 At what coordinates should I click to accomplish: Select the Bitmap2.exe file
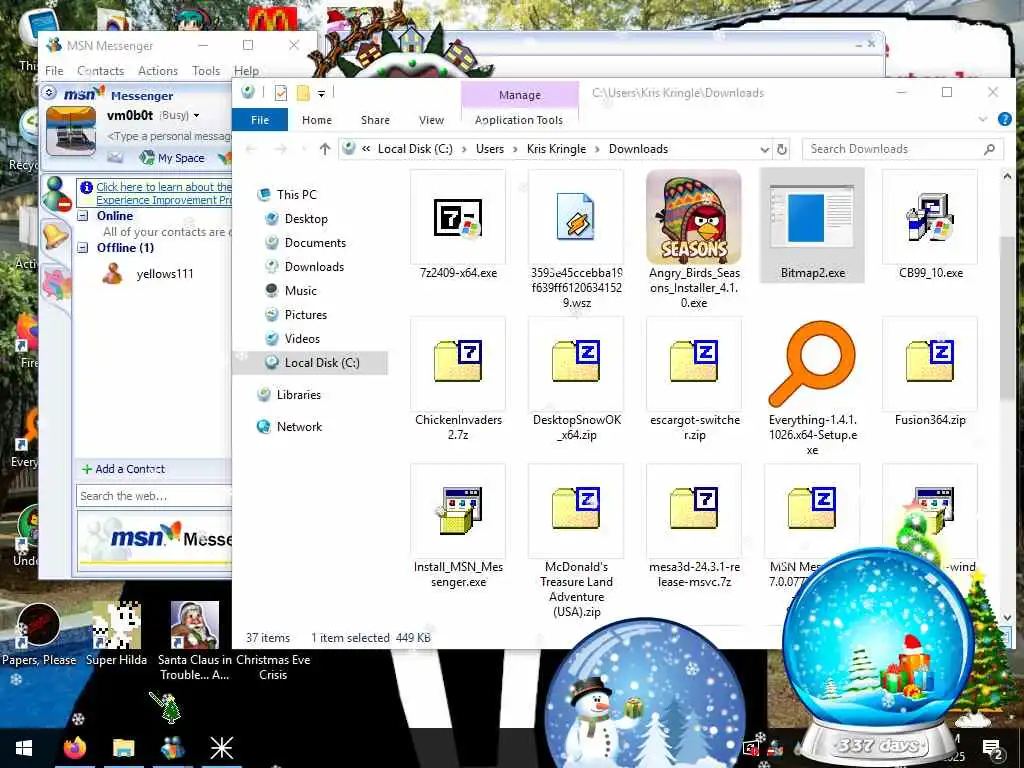[x=812, y=225]
